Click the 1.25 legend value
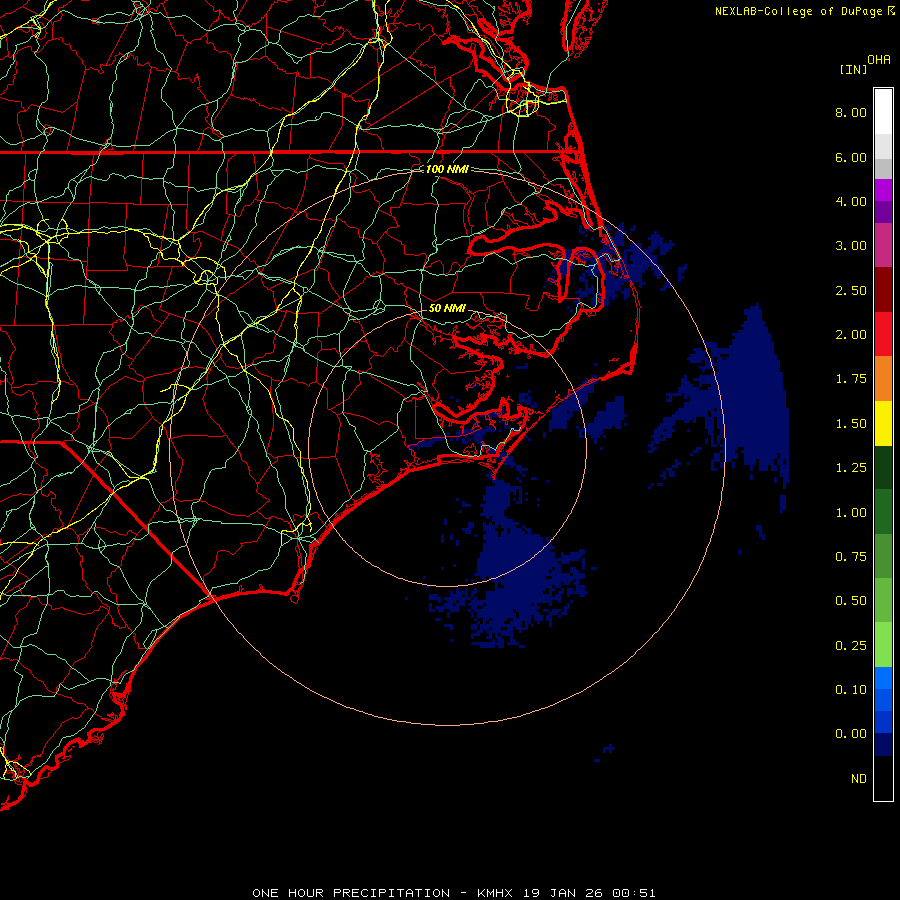Image resolution: width=900 pixels, height=900 pixels. click(x=851, y=468)
